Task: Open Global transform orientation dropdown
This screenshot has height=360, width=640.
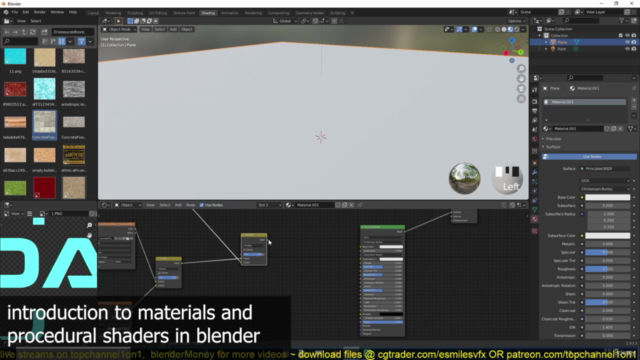Action: click(285, 21)
